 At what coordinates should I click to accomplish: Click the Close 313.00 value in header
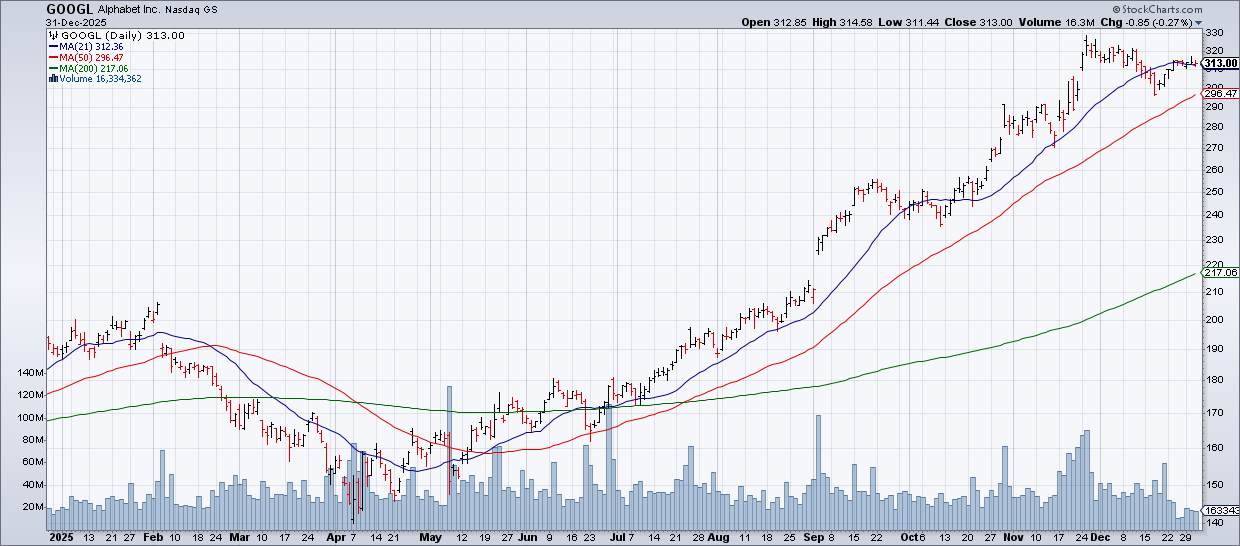point(967,22)
